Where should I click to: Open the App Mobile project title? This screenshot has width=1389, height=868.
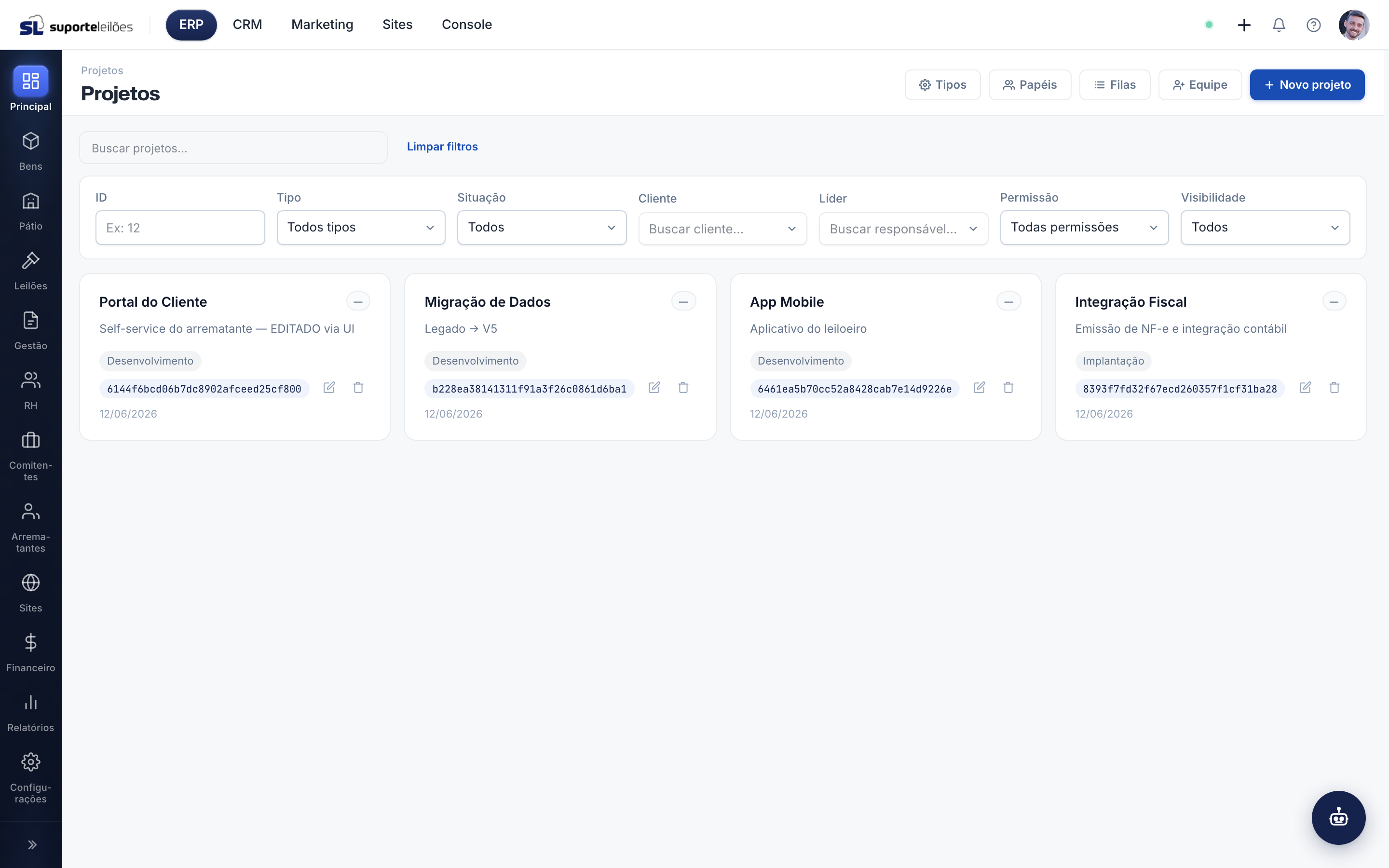786,302
